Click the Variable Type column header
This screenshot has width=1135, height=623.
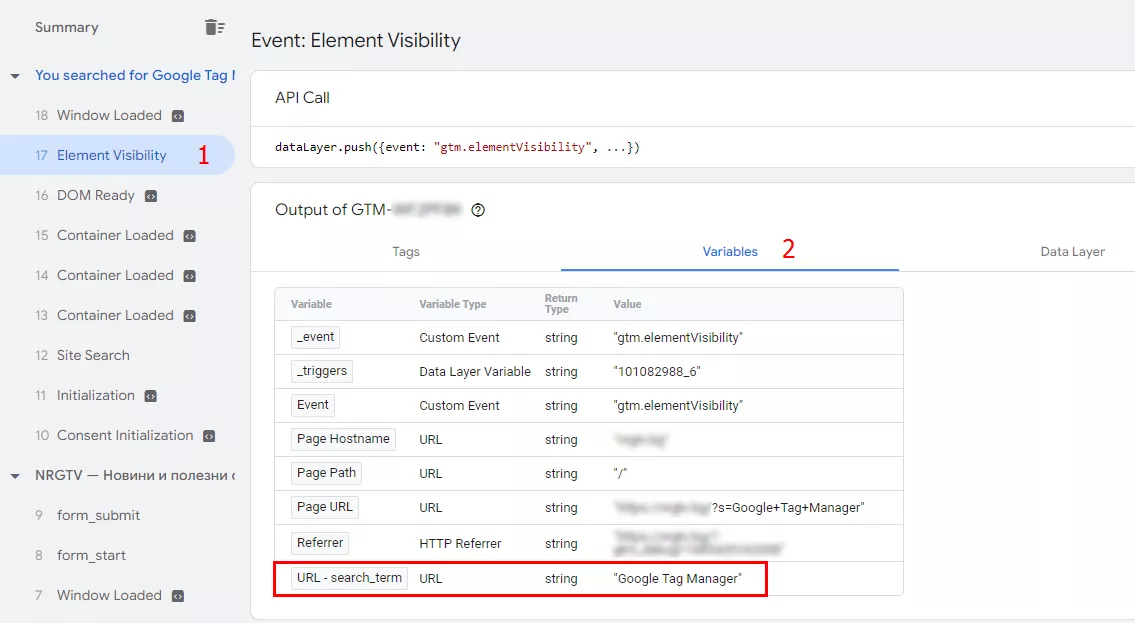(x=452, y=304)
